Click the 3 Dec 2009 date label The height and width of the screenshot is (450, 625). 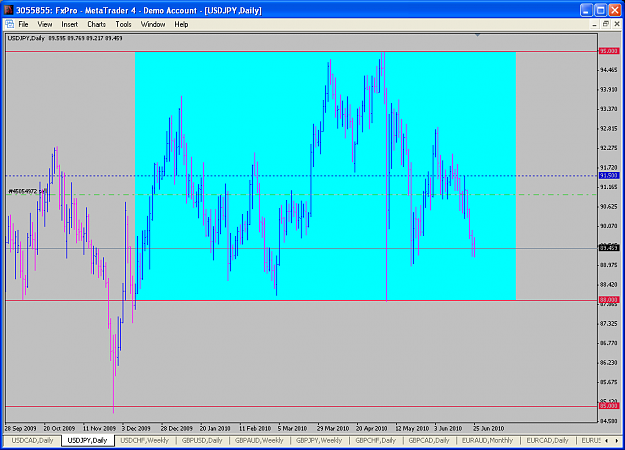coord(136,428)
